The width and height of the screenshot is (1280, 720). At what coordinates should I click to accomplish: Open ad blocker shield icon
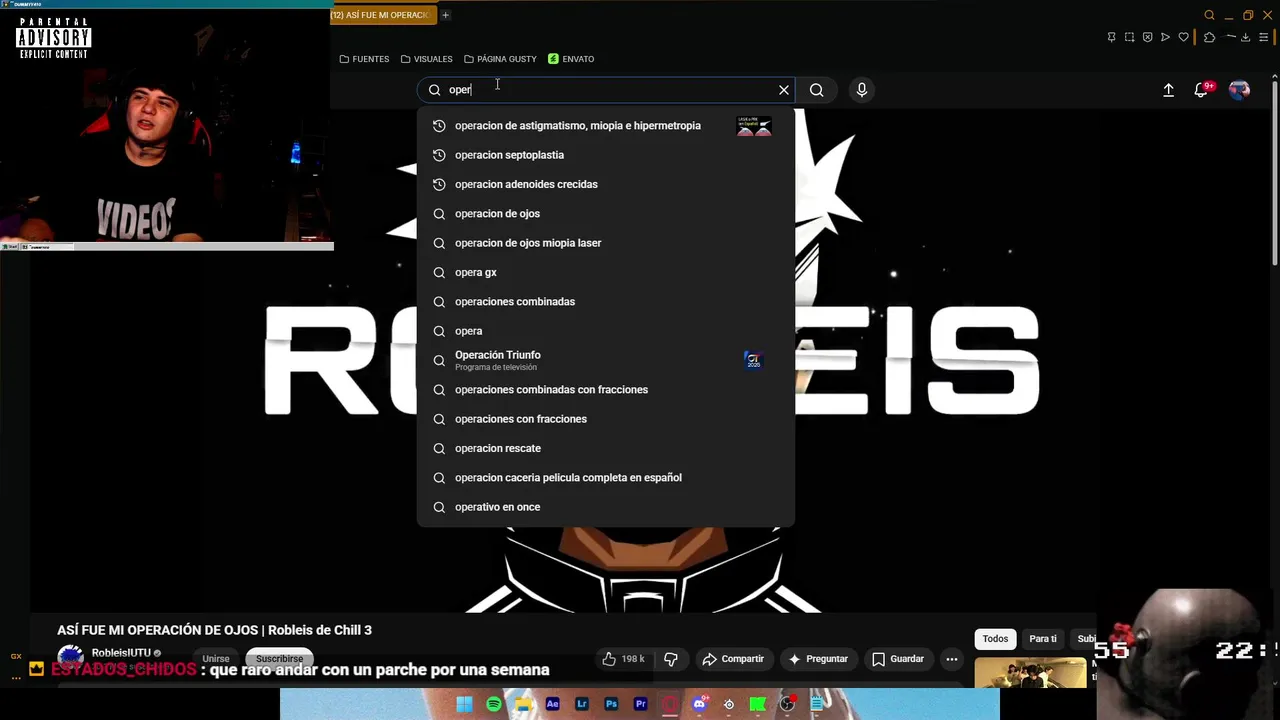pos(1147,37)
